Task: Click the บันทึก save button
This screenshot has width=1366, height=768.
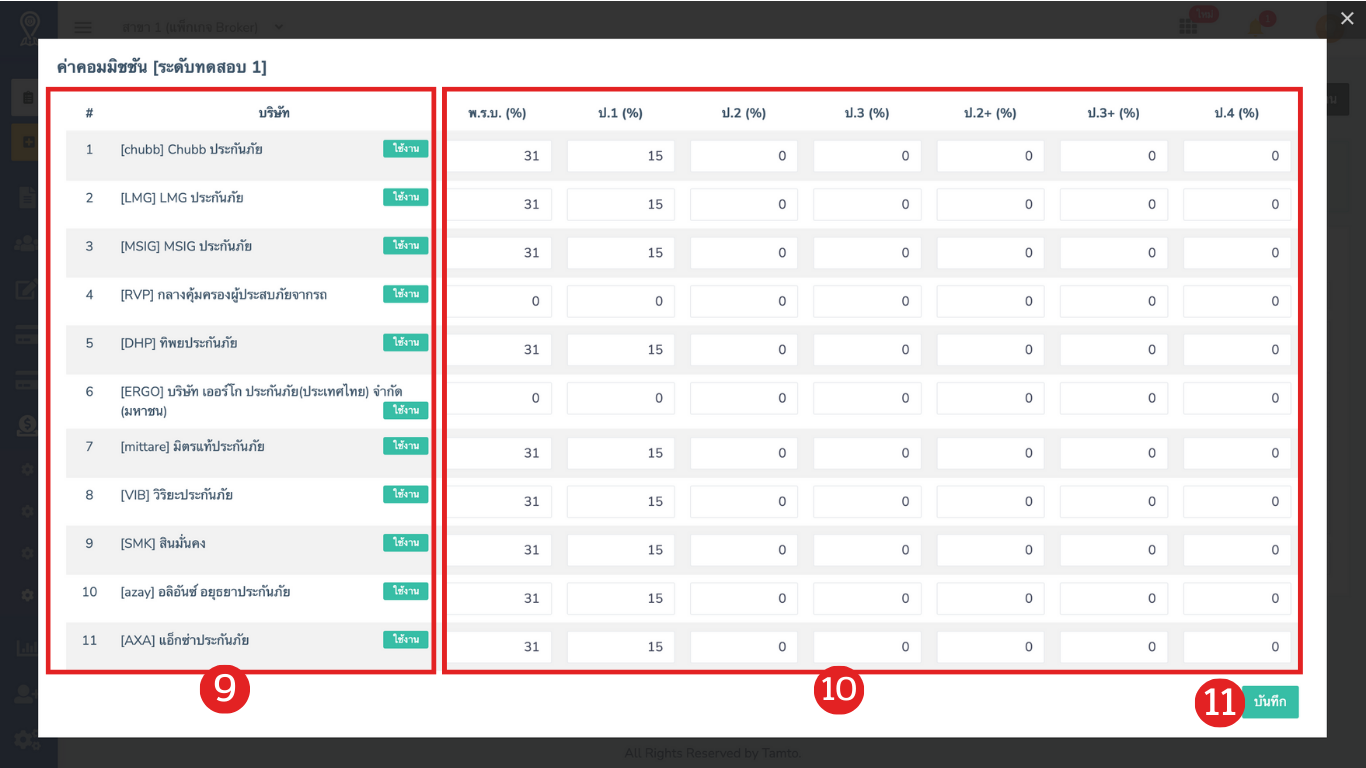Action: (x=1270, y=702)
